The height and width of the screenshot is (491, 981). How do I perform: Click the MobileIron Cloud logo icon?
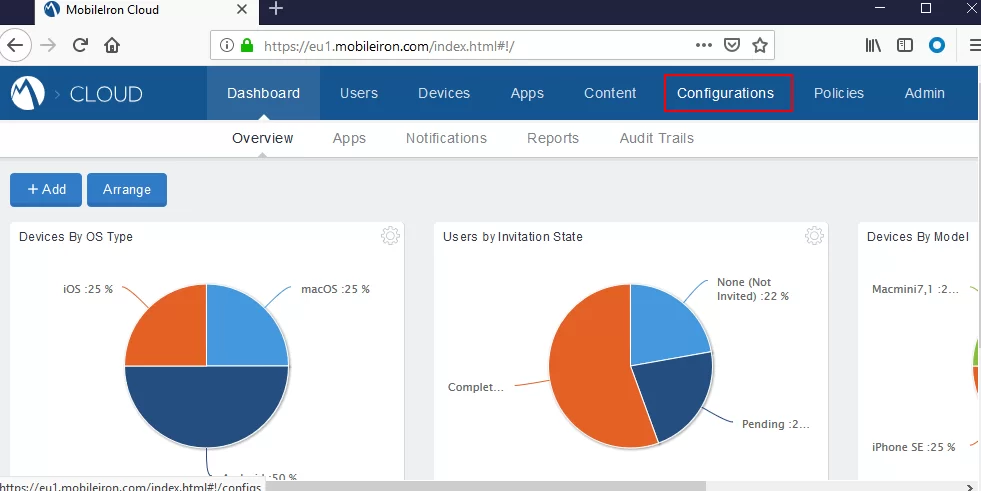(28, 94)
